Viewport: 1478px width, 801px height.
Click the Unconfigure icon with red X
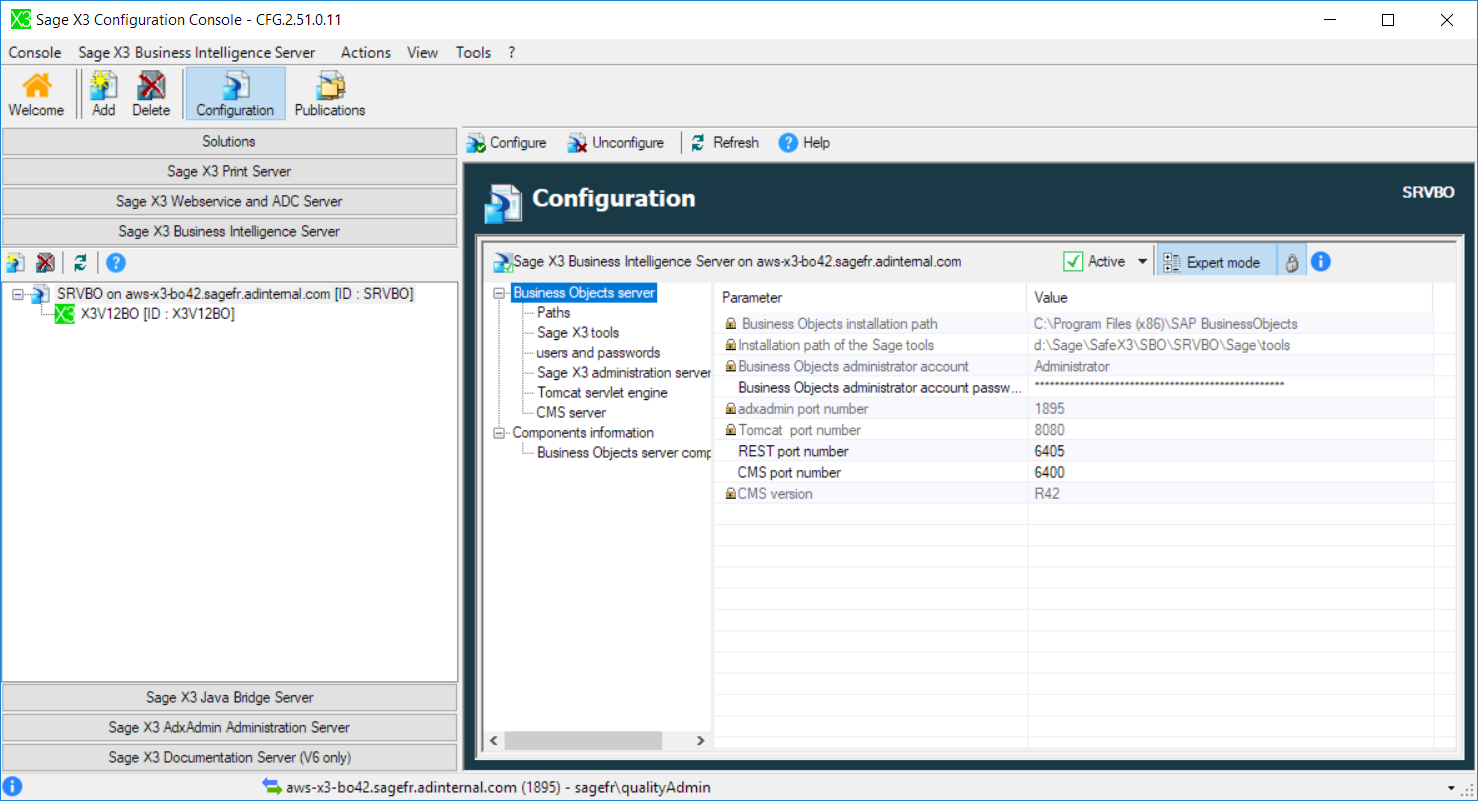coord(578,142)
